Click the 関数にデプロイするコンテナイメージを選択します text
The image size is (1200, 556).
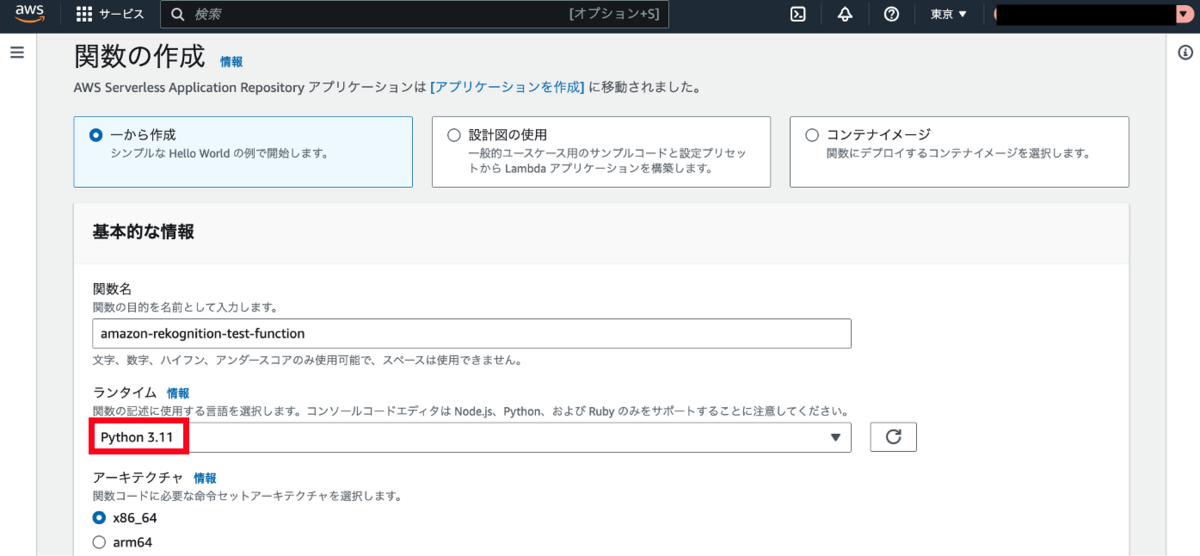tap(958, 154)
